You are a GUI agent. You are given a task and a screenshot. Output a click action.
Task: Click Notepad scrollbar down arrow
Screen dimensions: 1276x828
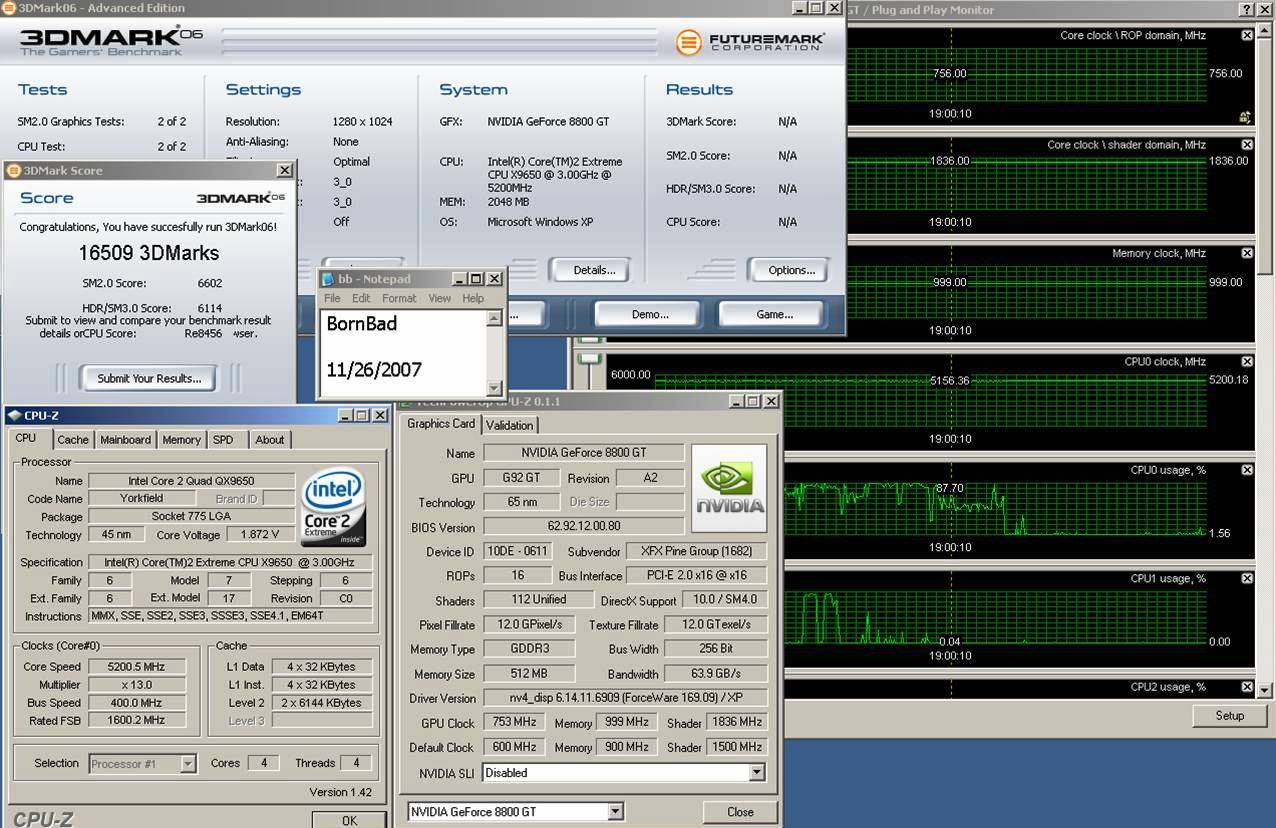click(x=494, y=388)
